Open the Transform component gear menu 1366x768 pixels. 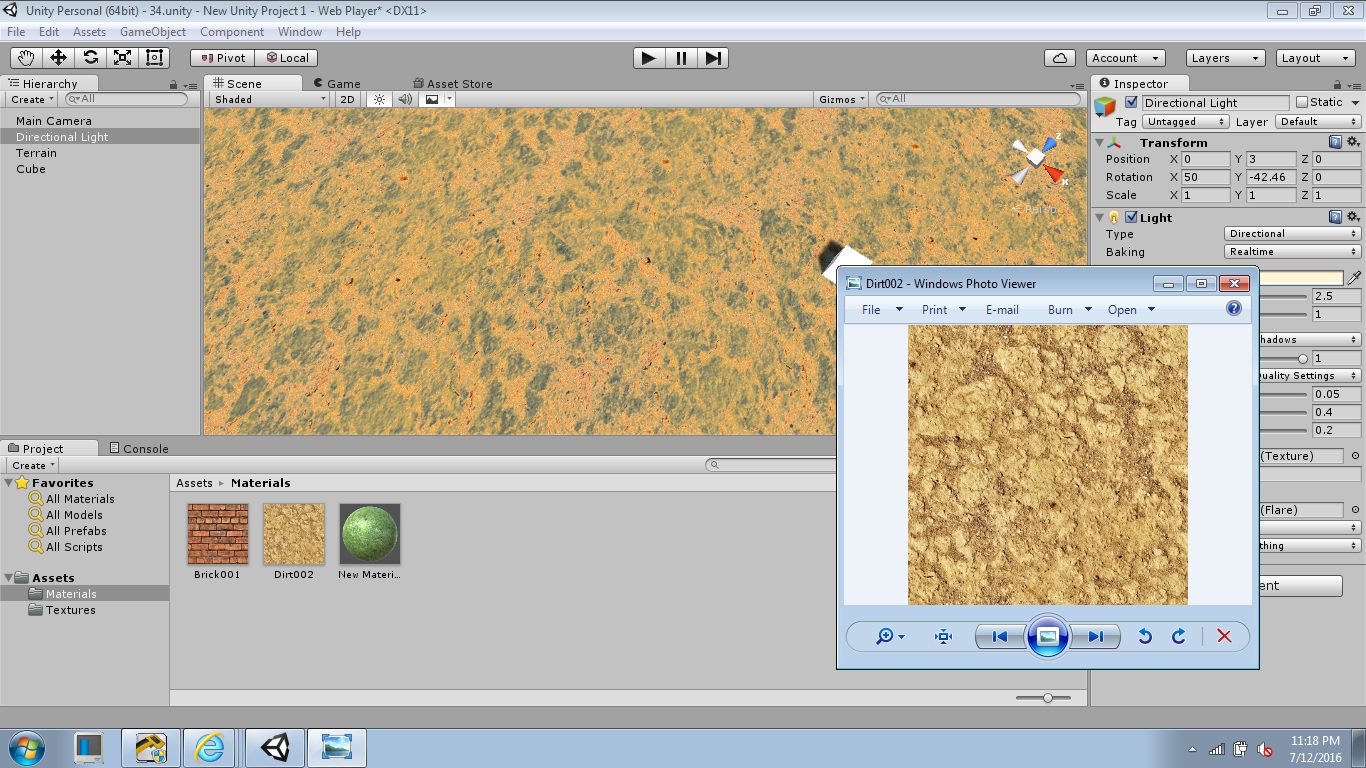pyautogui.click(x=1353, y=142)
